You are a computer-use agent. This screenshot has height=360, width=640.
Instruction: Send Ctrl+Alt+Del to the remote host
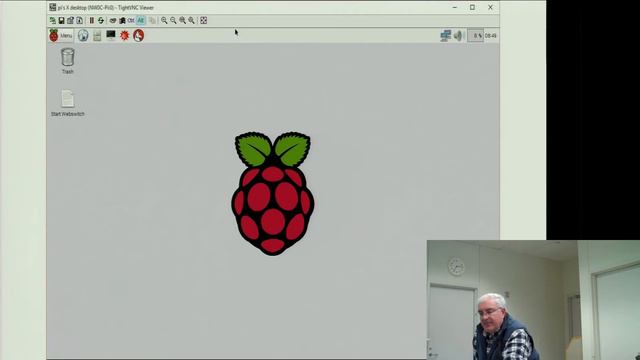113,20
